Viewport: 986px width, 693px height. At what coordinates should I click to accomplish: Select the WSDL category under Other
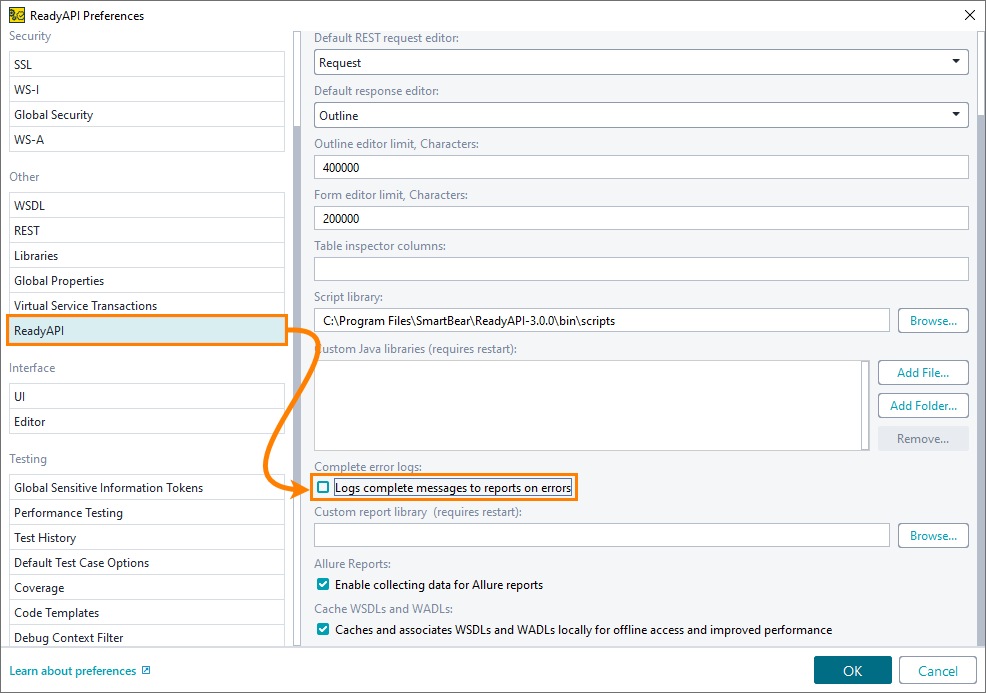pos(147,205)
